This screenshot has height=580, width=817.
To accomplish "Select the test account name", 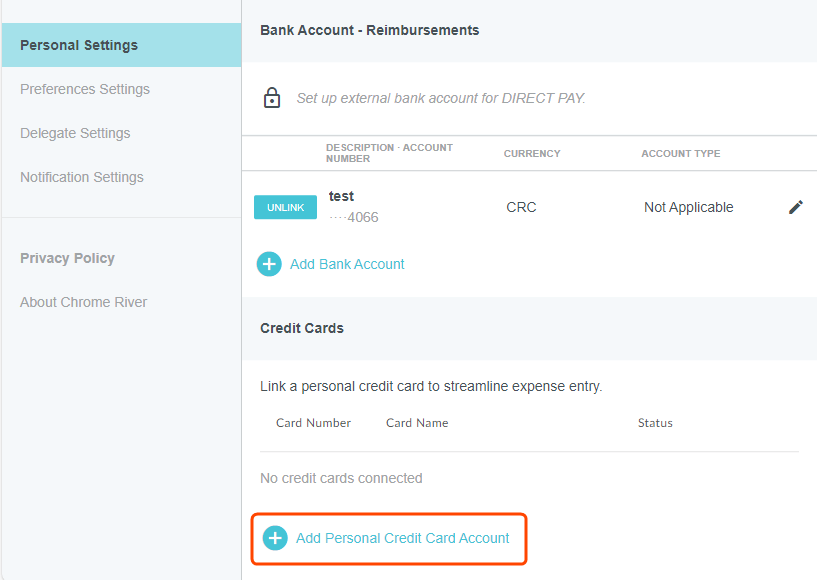I will pyautogui.click(x=341, y=196).
